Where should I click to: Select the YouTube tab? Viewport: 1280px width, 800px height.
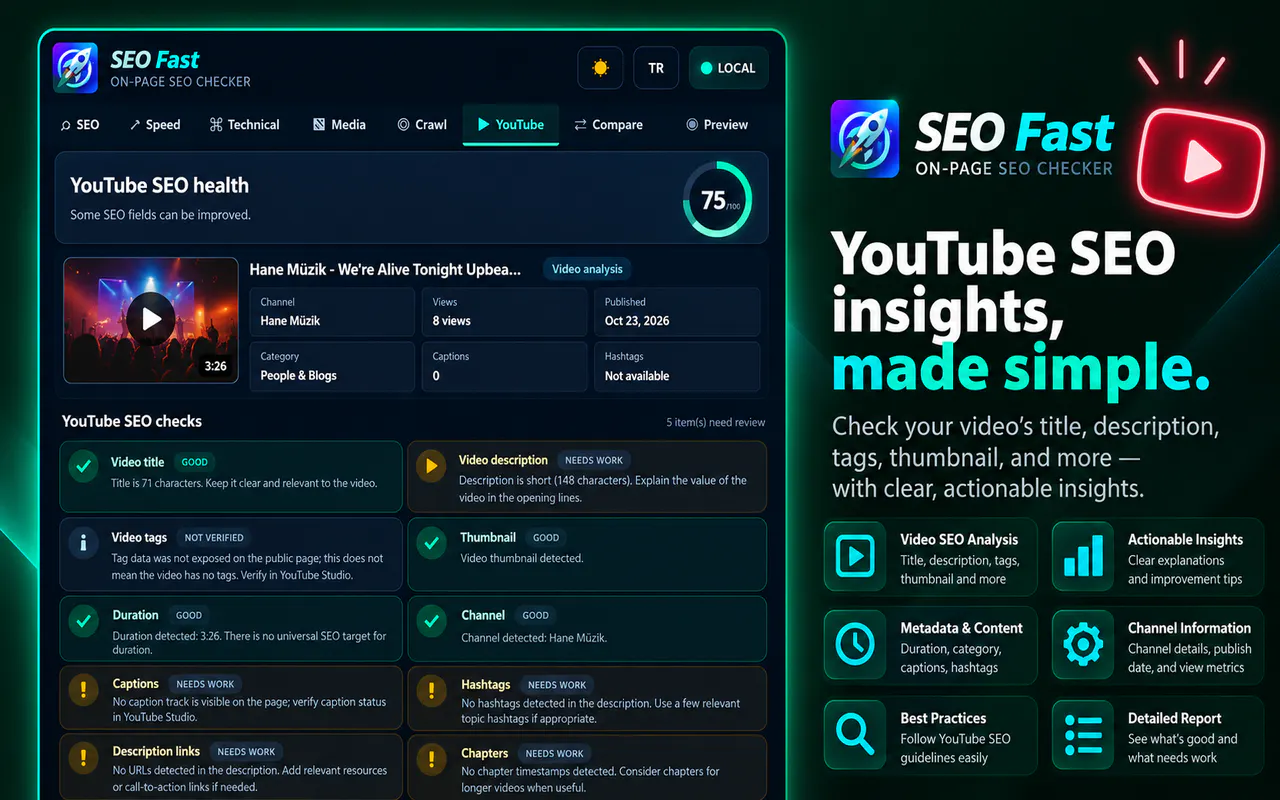[511, 125]
